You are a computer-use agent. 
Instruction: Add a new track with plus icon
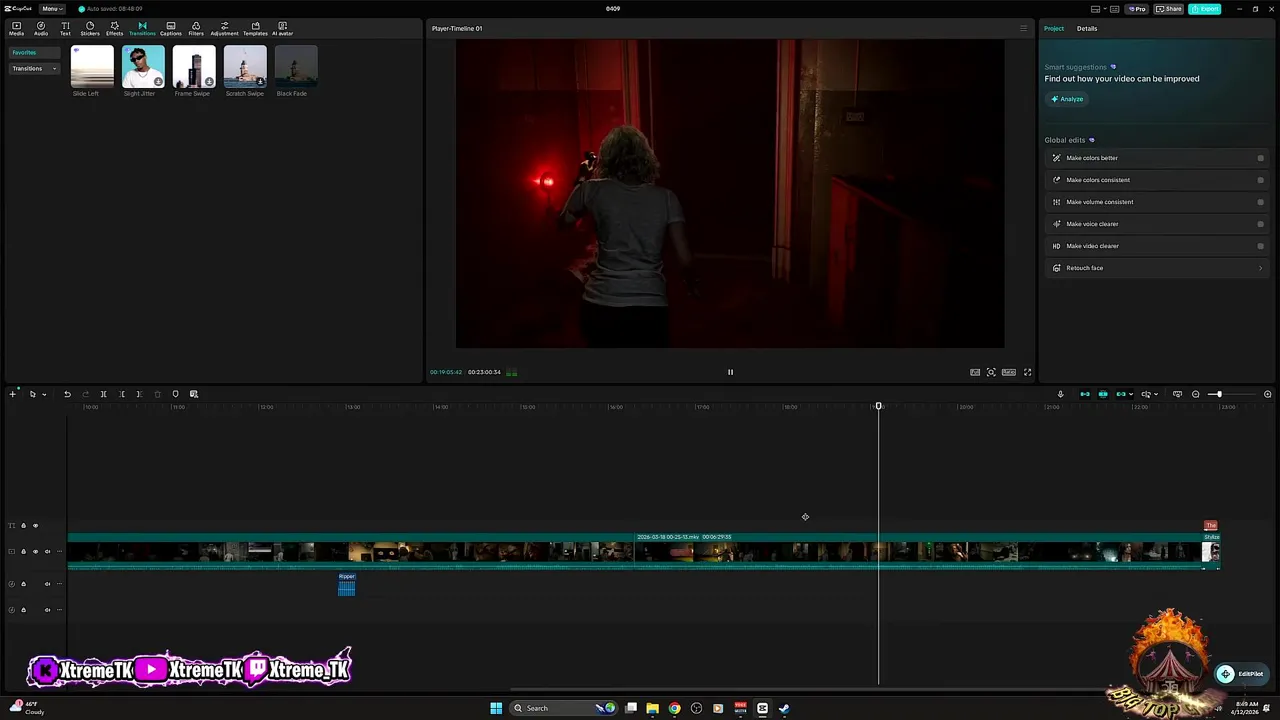[13, 394]
